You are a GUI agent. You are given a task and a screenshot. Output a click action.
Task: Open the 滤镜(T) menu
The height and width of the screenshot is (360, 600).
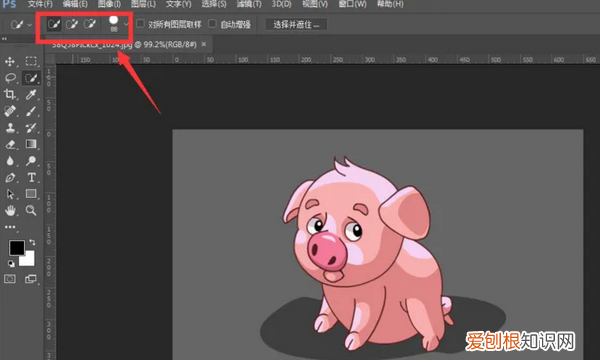pos(249,4)
